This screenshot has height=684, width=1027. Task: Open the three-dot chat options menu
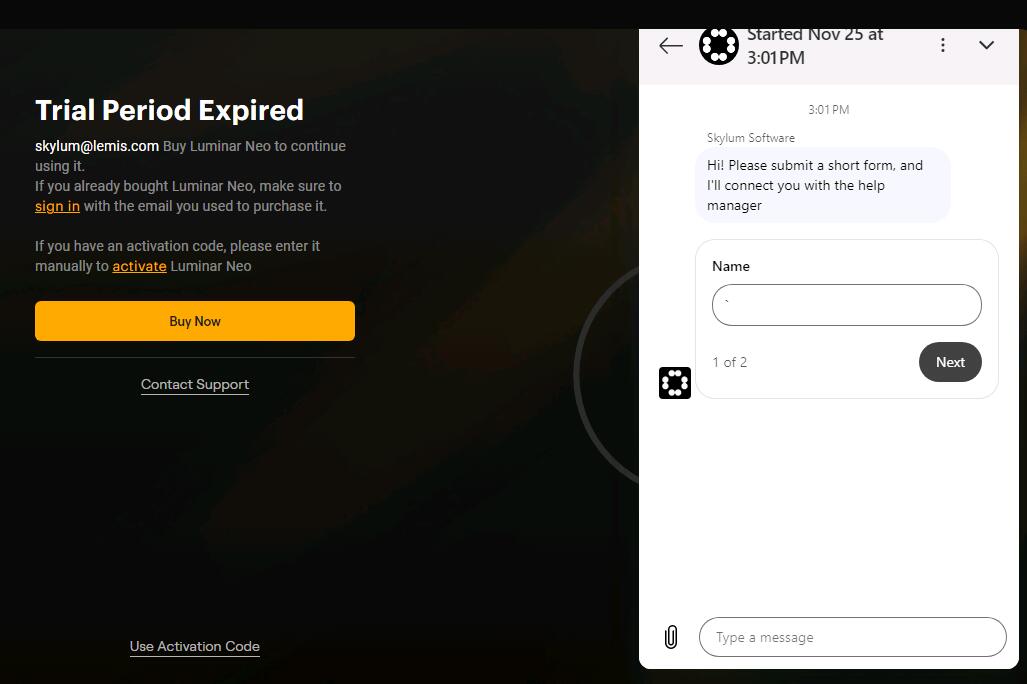[943, 46]
